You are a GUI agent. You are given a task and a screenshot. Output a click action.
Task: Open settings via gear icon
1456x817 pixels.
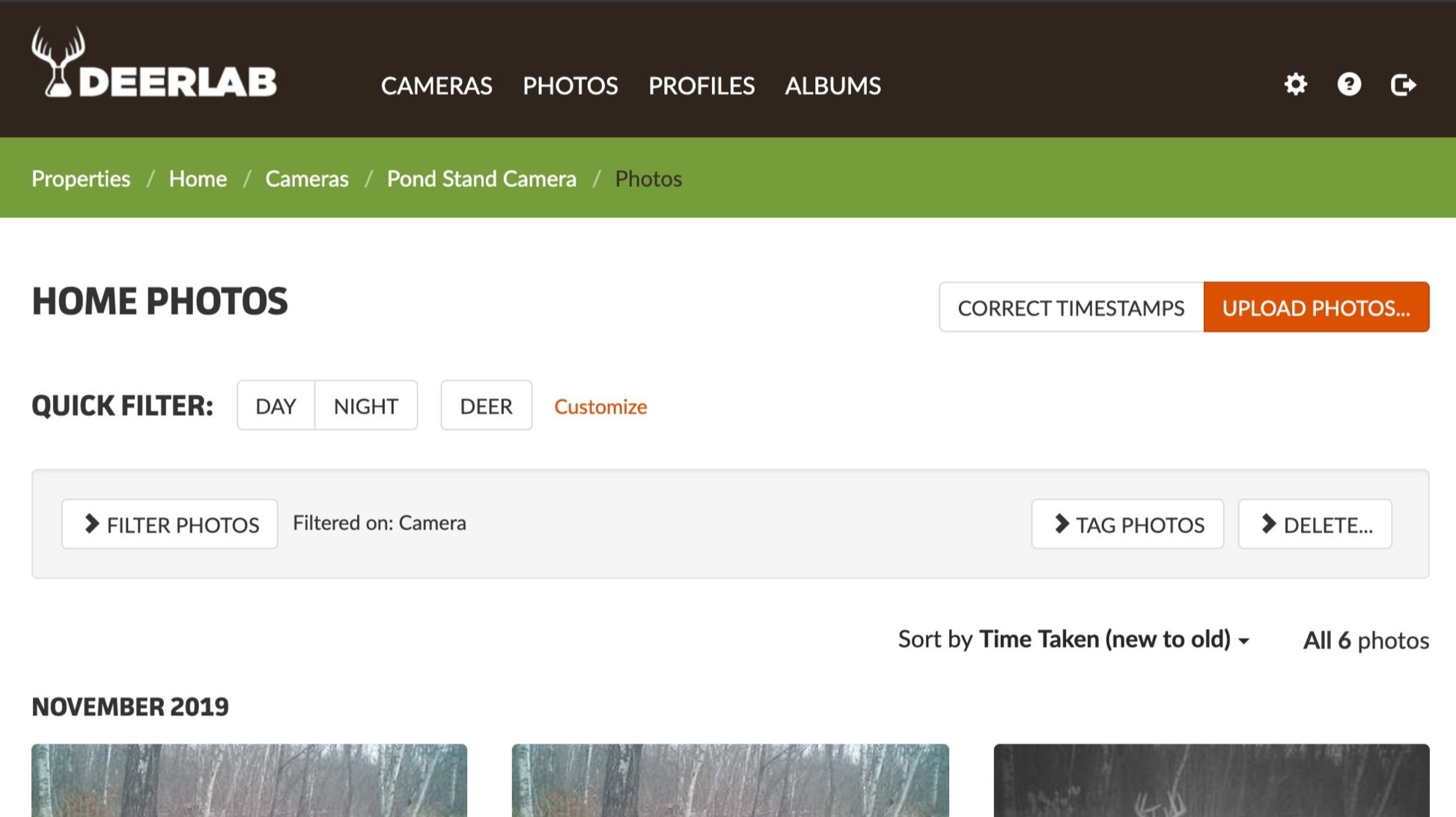(x=1295, y=85)
